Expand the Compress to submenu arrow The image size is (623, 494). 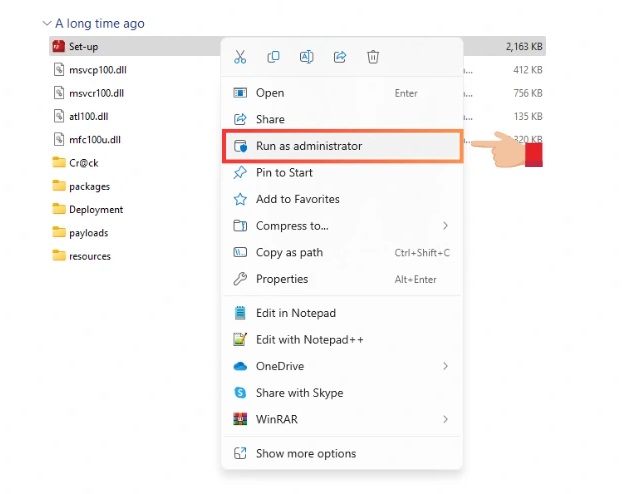pyautogui.click(x=445, y=226)
